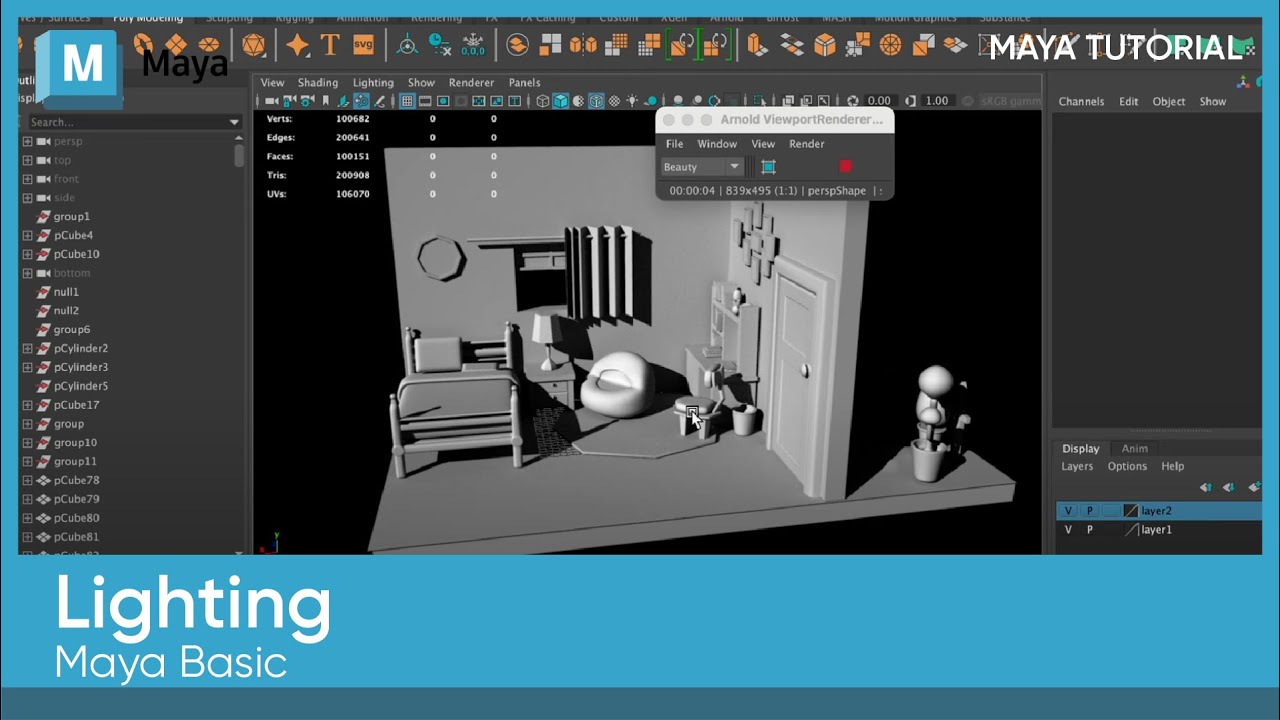The image size is (1280, 720).
Task: Open Options menu in layer editor
Action: (x=1127, y=466)
